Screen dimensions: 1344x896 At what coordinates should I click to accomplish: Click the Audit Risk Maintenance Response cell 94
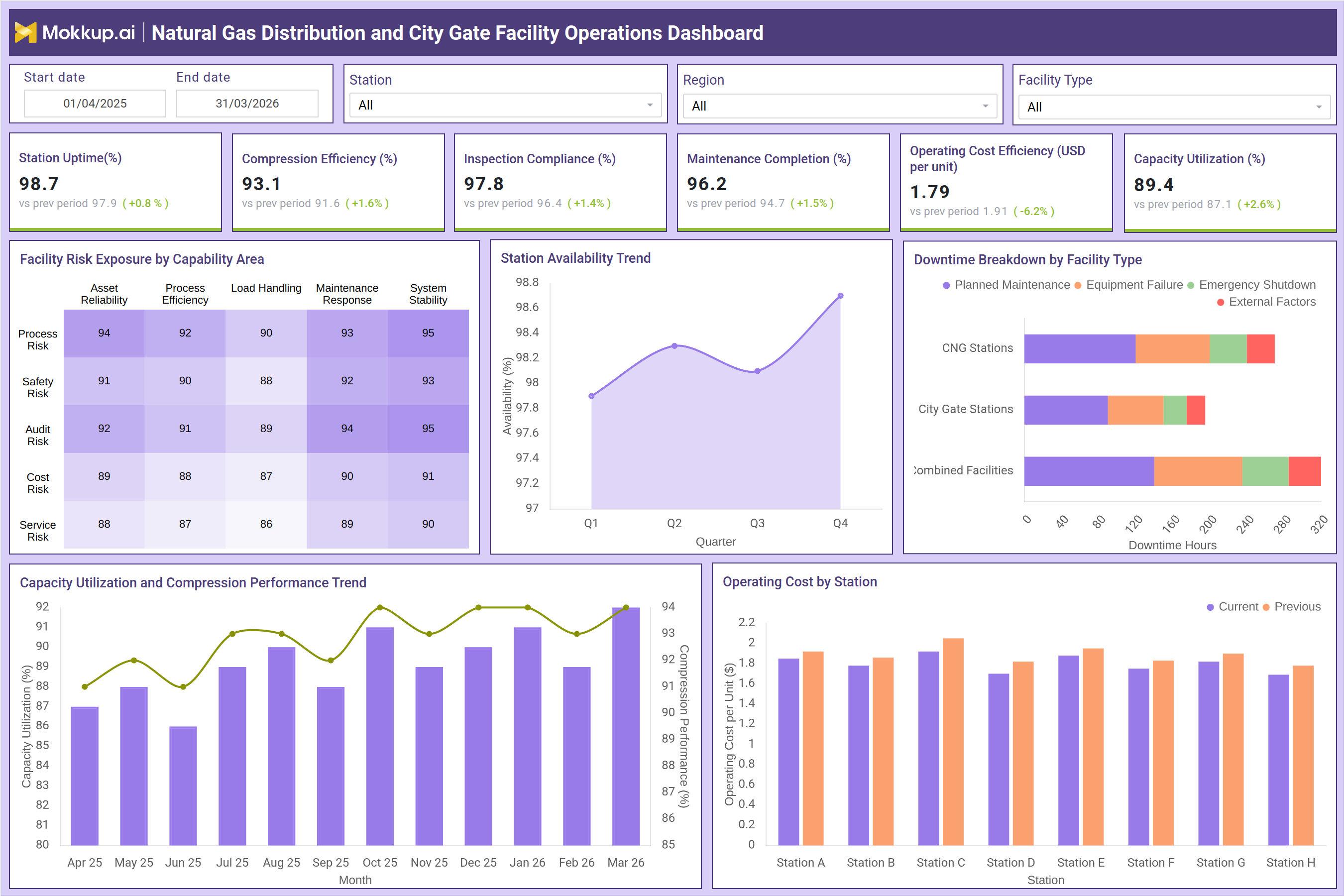tap(347, 429)
